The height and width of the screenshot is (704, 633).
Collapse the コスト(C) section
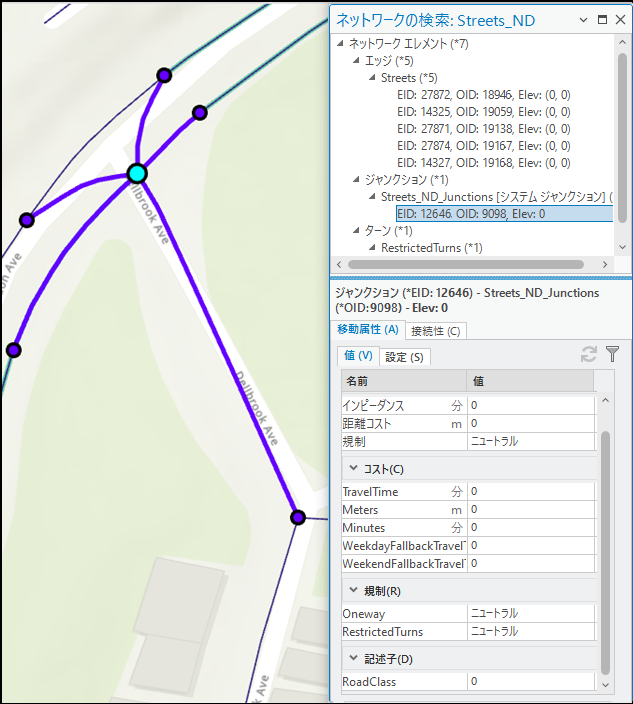point(353,469)
